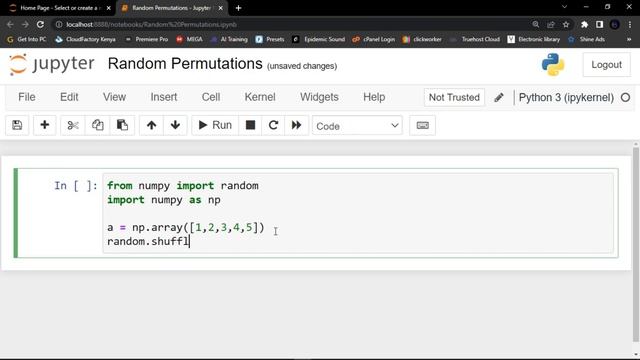Image resolution: width=640 pixels, height=360 pixels.
Task: Open the command palette keyboard icon
Action: click(422, 125)
